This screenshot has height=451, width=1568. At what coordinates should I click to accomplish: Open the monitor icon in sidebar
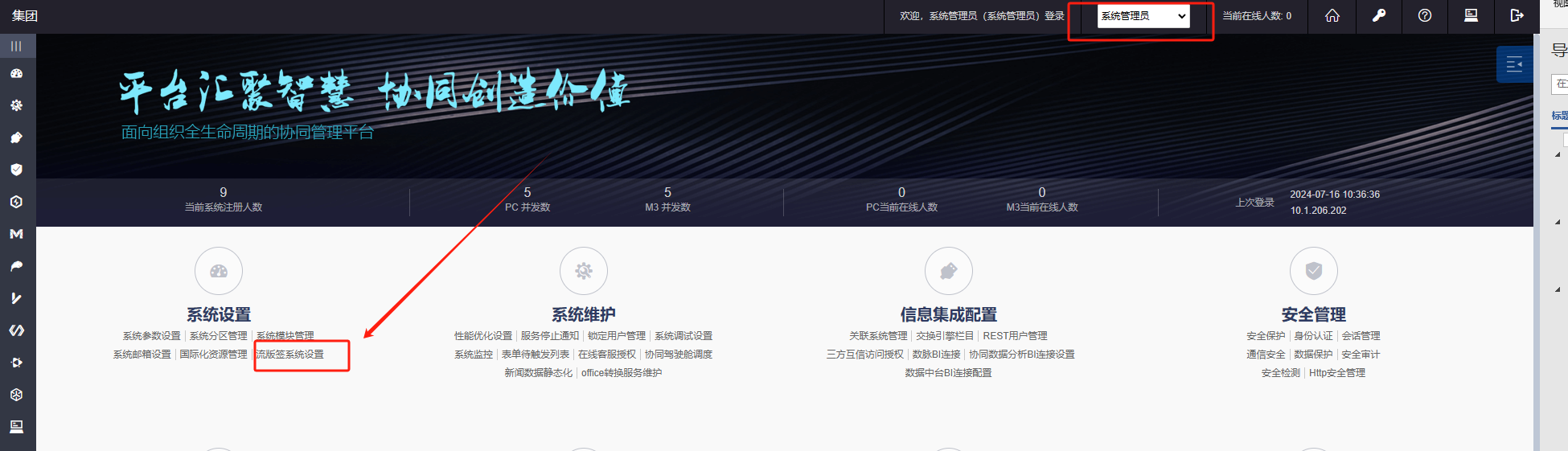coord(16,426)
